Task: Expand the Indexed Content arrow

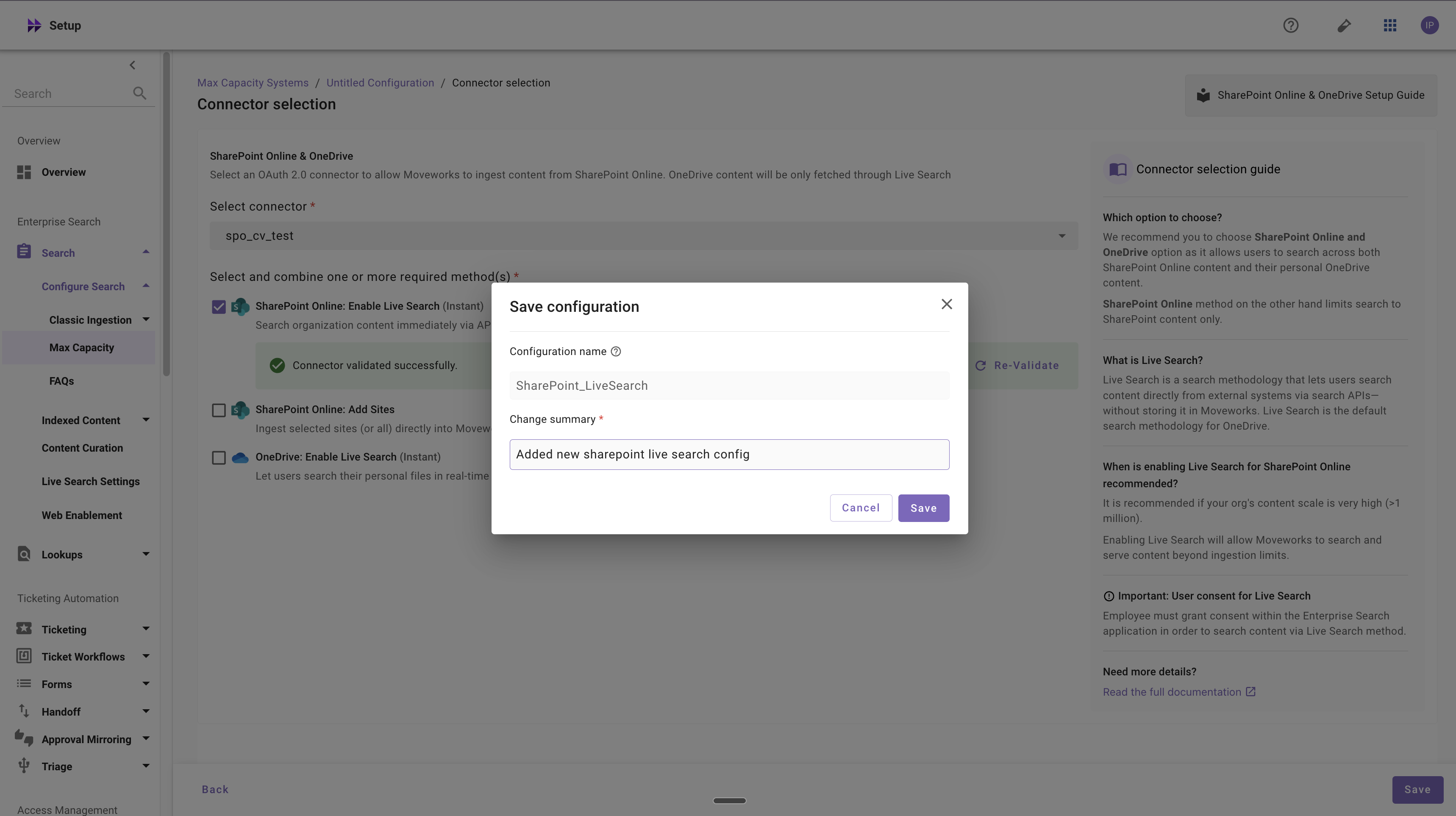Action: pyautogui.click(x=146, y=419)
